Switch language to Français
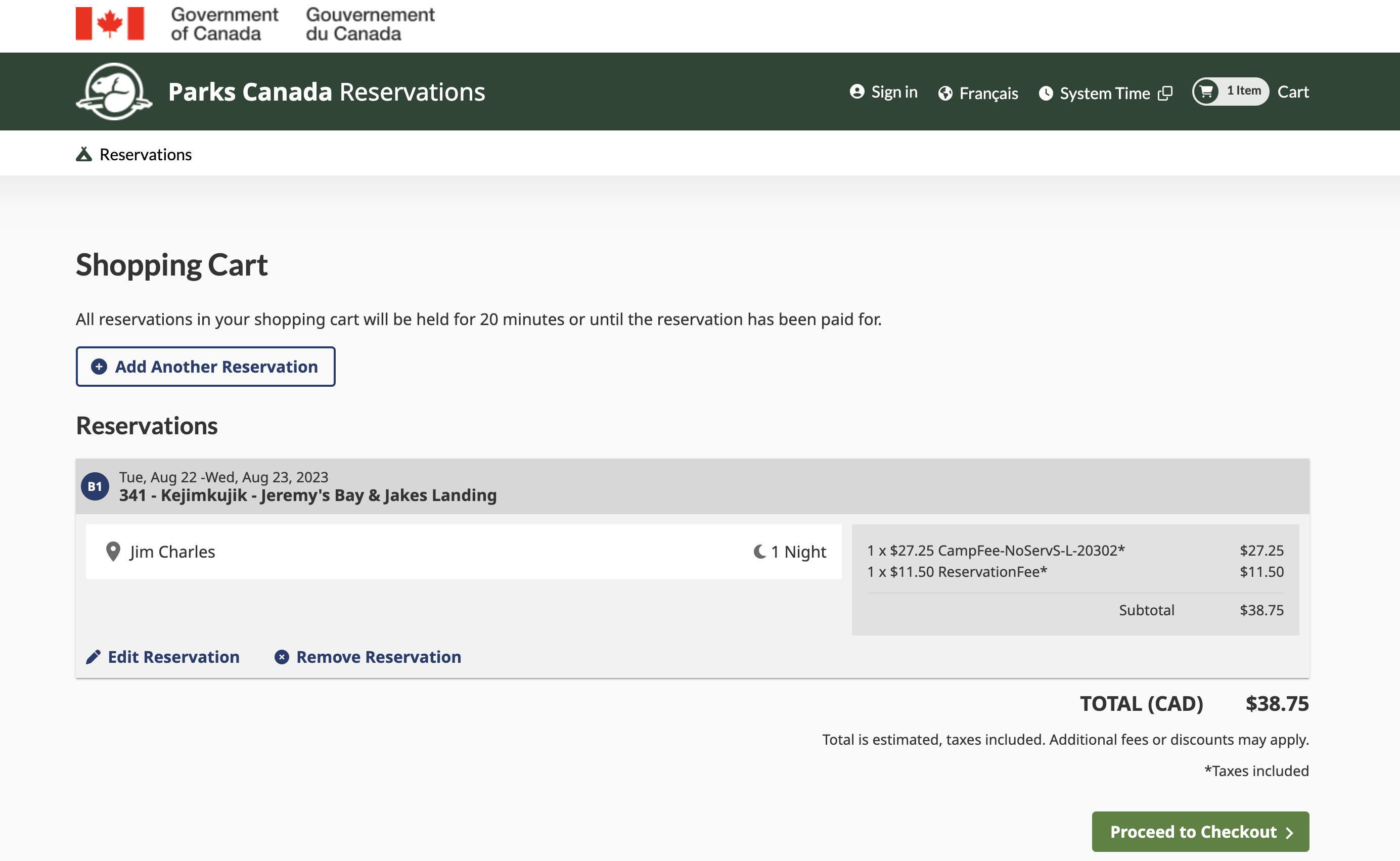The width and height of the screenshot is (1400, 861). [x=978, y=94]
